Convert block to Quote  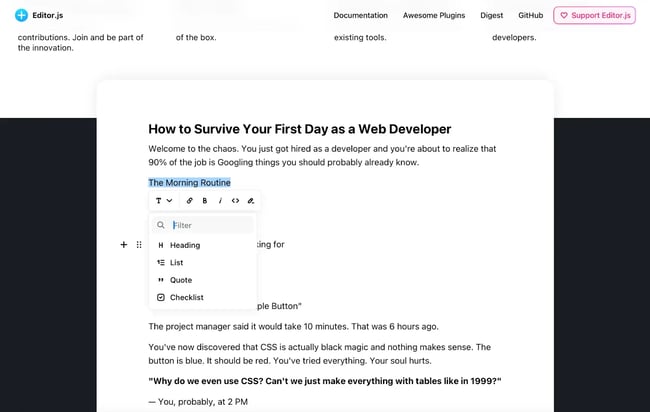202,280
